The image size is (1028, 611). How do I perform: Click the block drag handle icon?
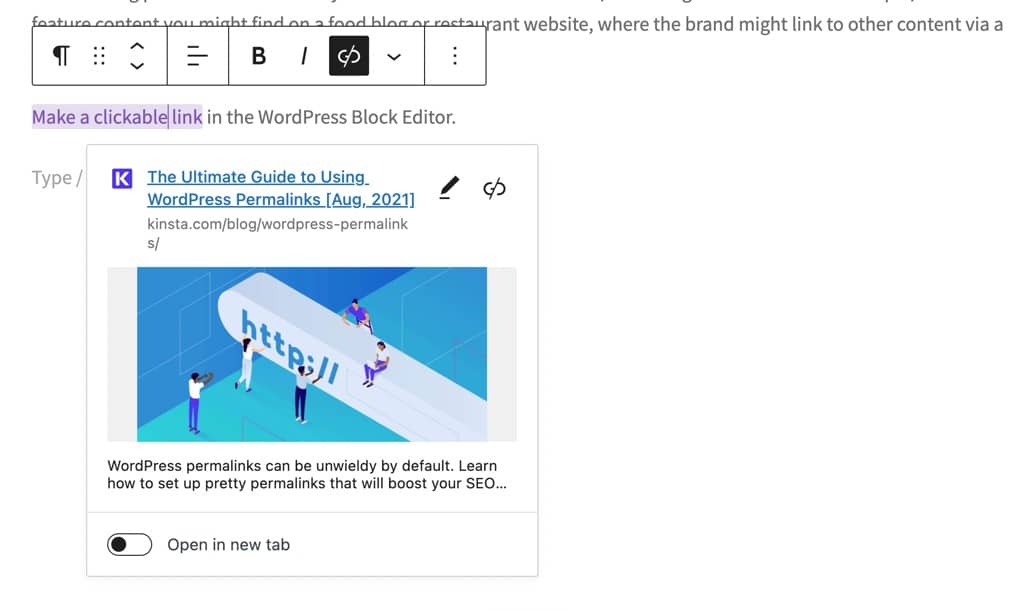point(98,56)
